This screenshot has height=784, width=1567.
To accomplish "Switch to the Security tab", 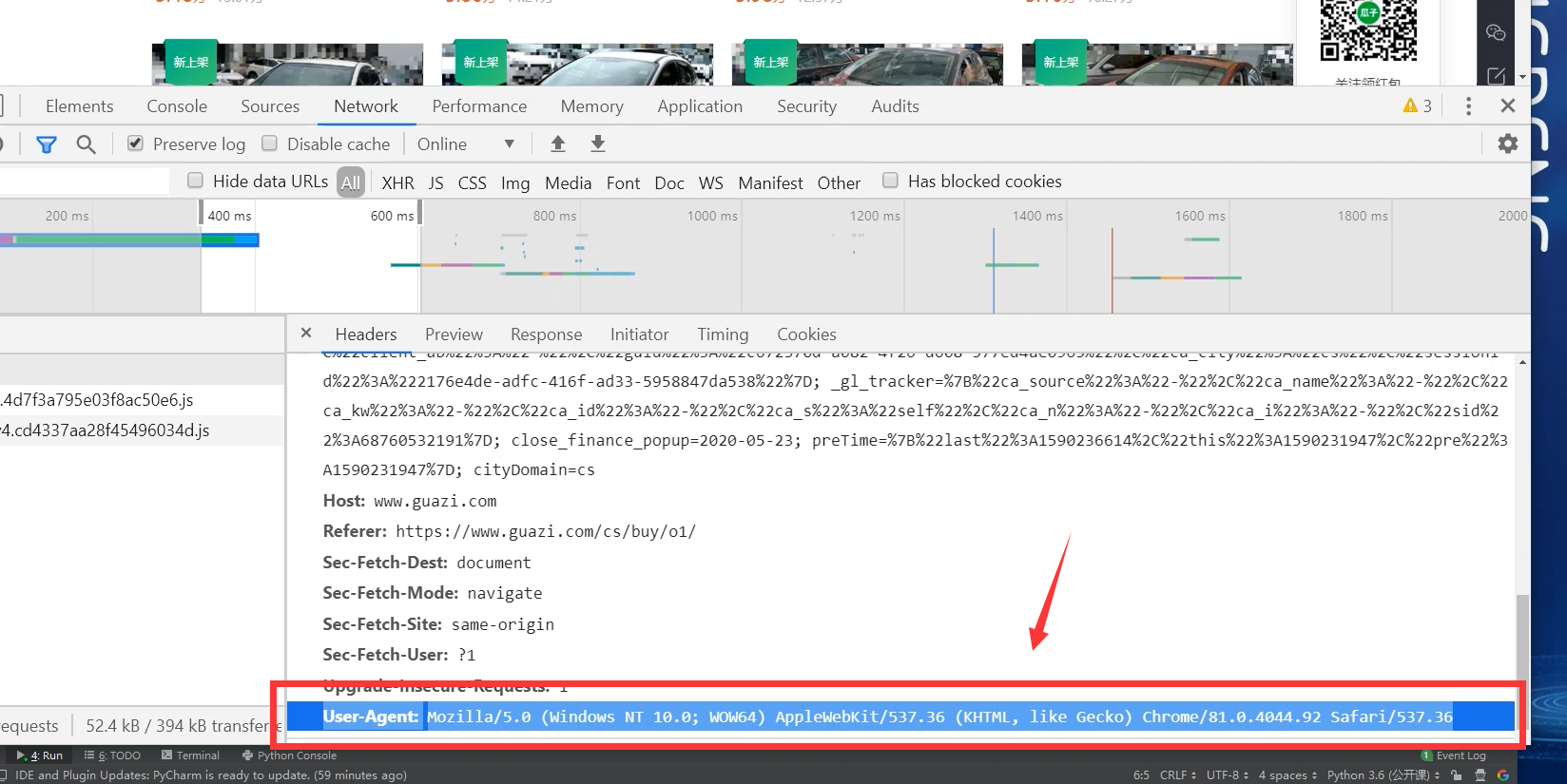I will (806, 106).
